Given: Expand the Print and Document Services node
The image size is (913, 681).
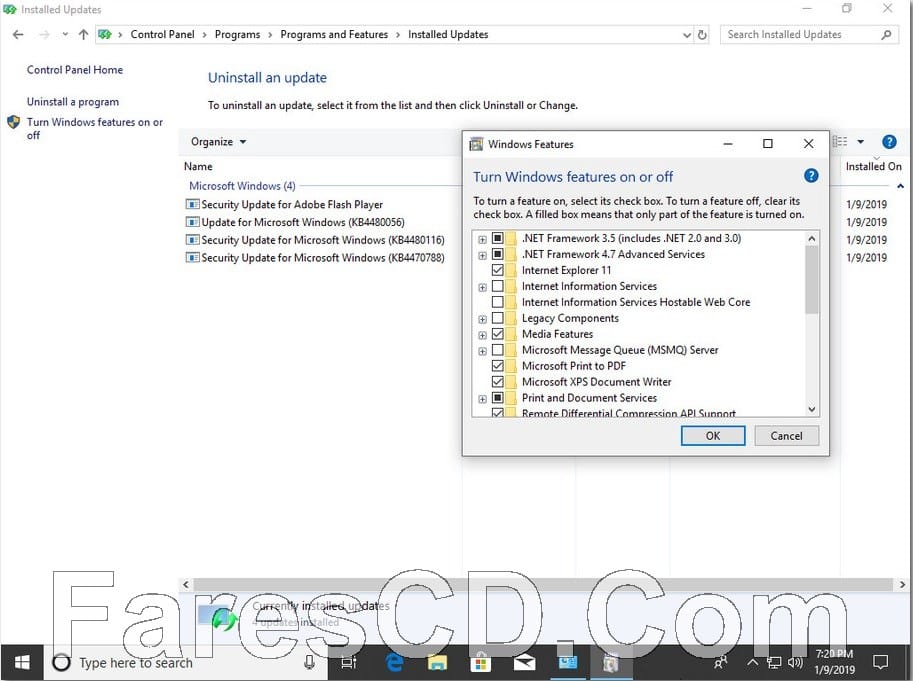Looking at the screenshot, I should coord(482,399).
